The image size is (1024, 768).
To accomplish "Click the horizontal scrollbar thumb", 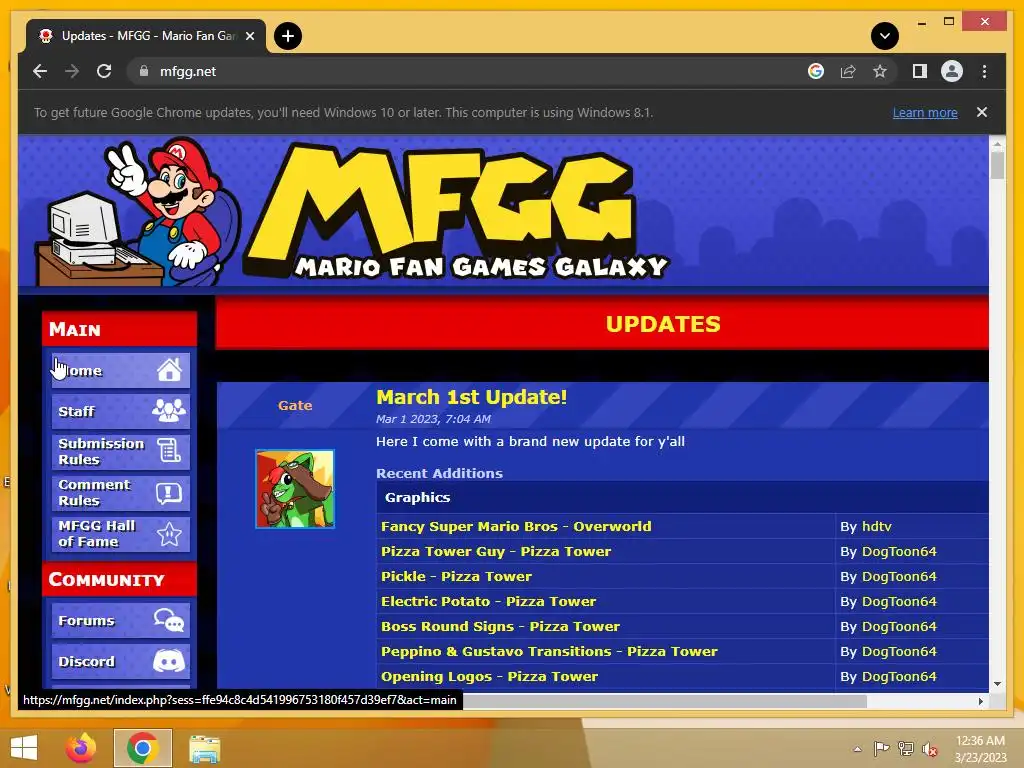I will (x=665, y=701).
